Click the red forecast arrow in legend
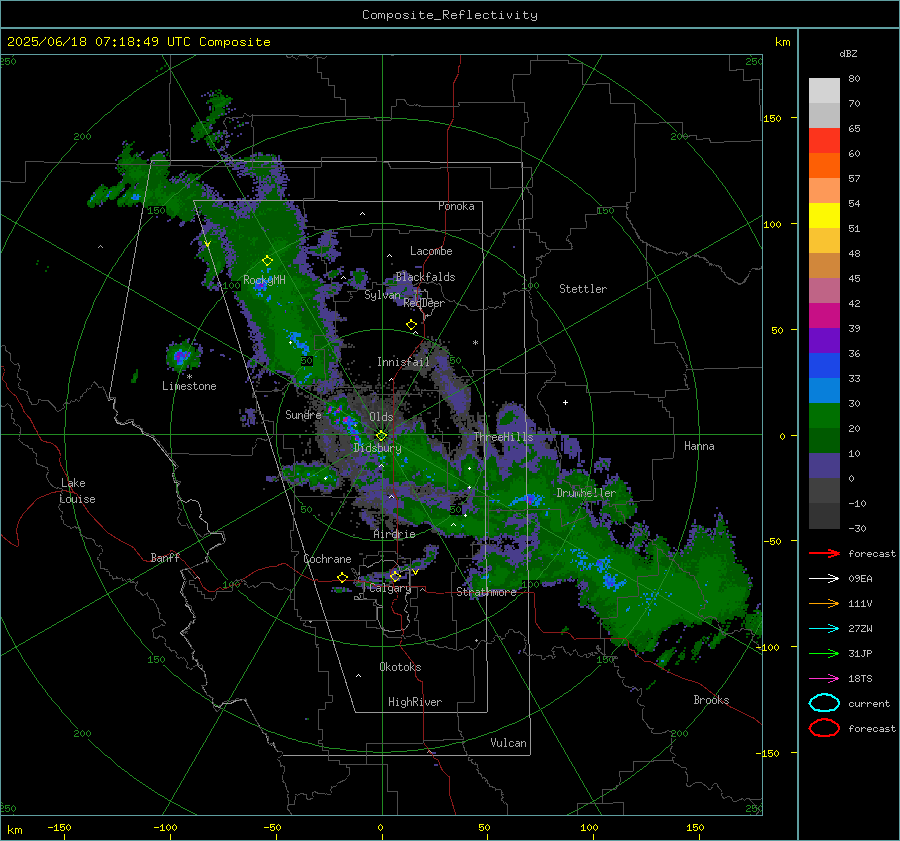Screen dimensions: 900x841 pos(824,553)
